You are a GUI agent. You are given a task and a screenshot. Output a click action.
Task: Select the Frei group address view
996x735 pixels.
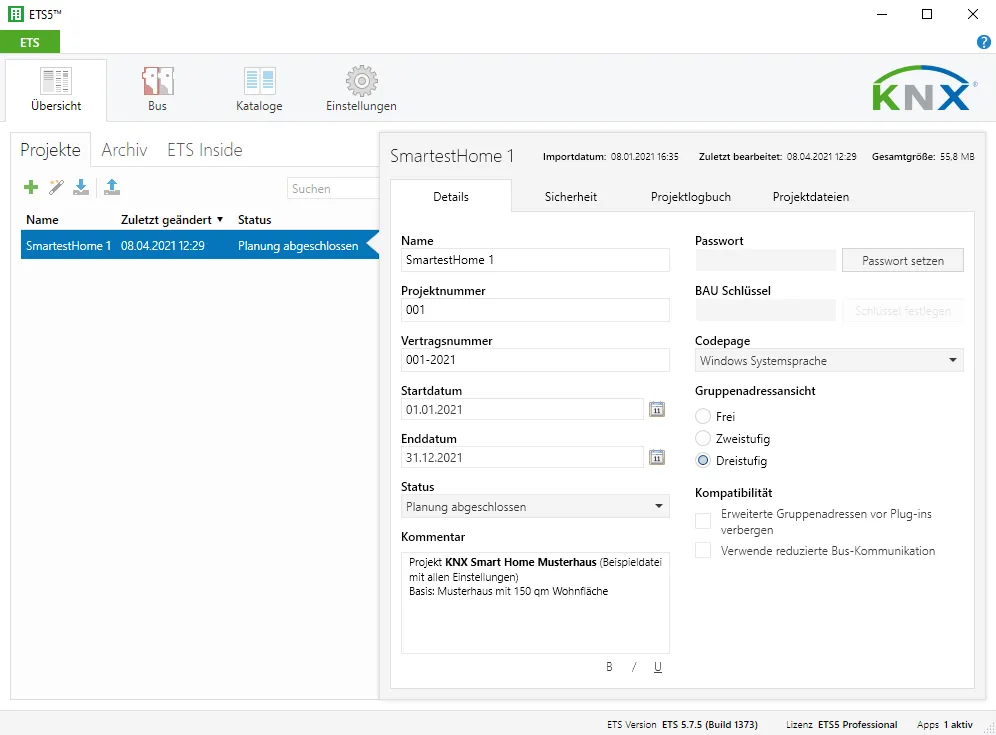703,416
